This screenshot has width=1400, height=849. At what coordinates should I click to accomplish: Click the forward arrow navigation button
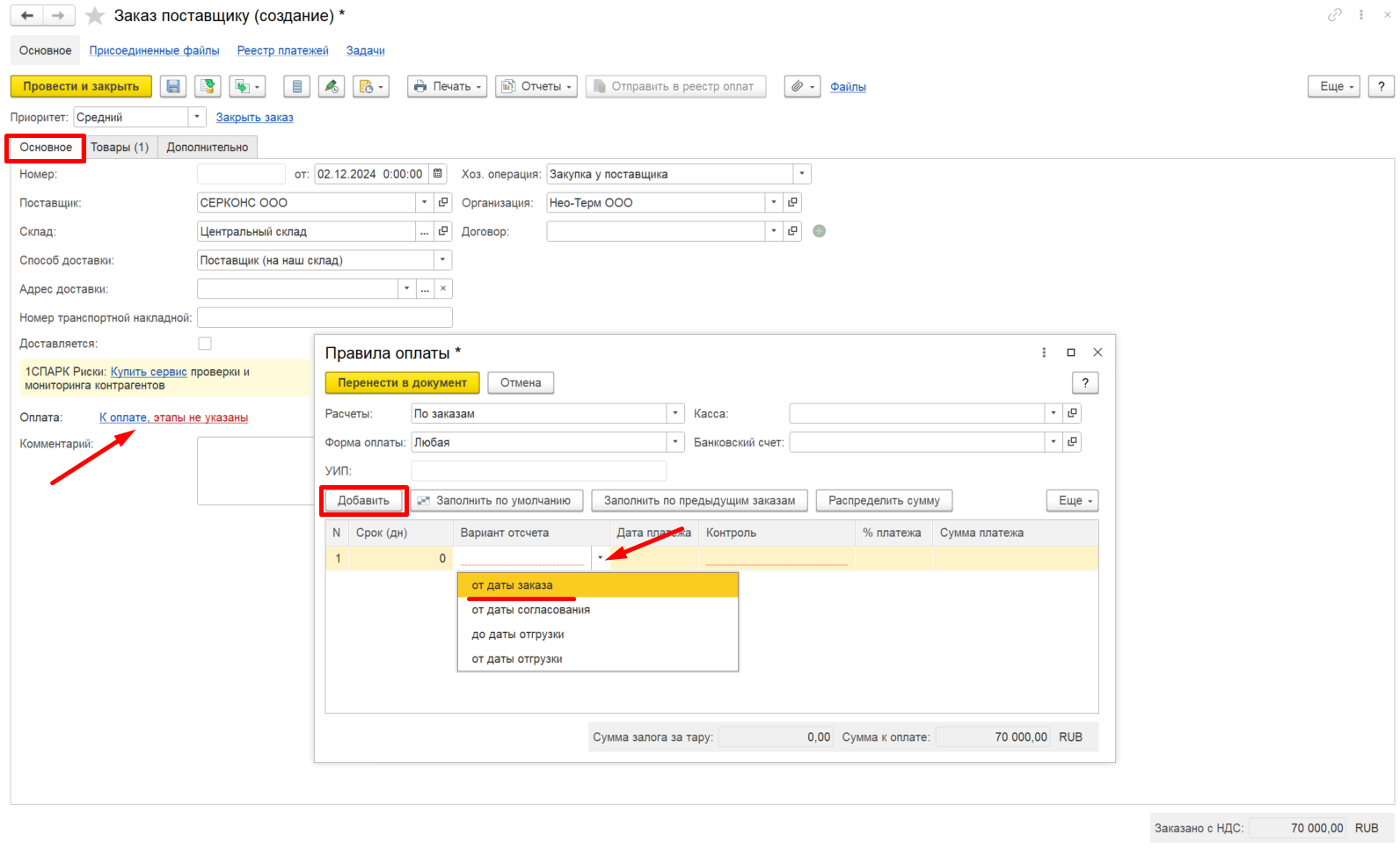(59, 16)
